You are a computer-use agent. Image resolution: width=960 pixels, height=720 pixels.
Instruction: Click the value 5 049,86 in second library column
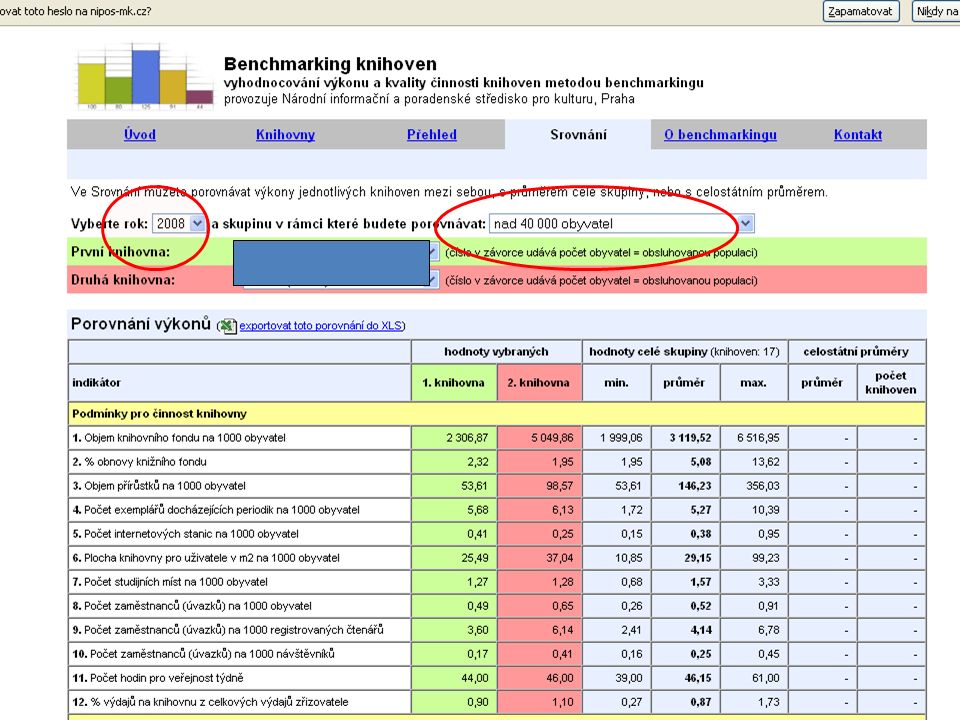552,438
